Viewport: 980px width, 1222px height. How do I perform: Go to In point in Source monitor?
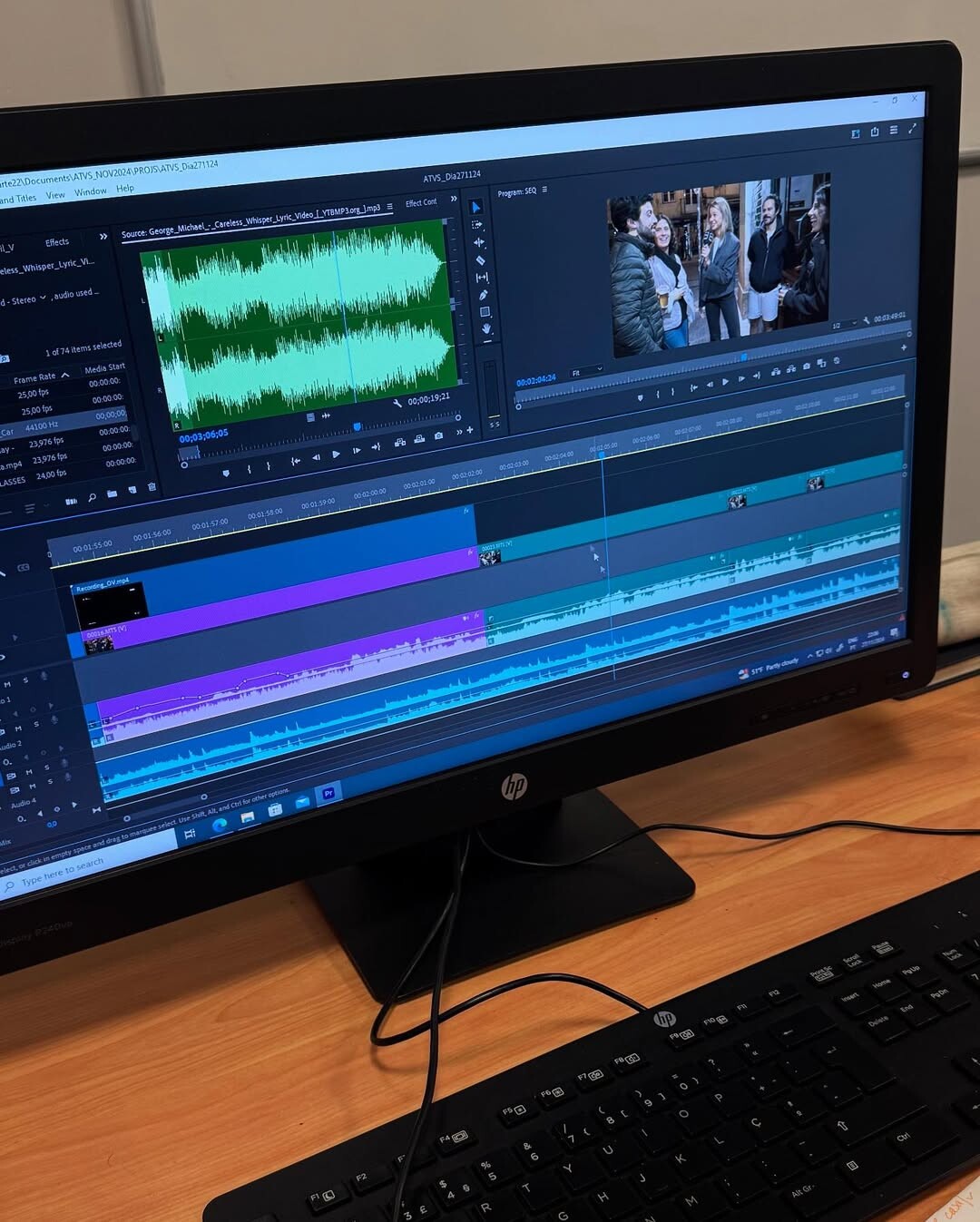(x=296, y=461)
